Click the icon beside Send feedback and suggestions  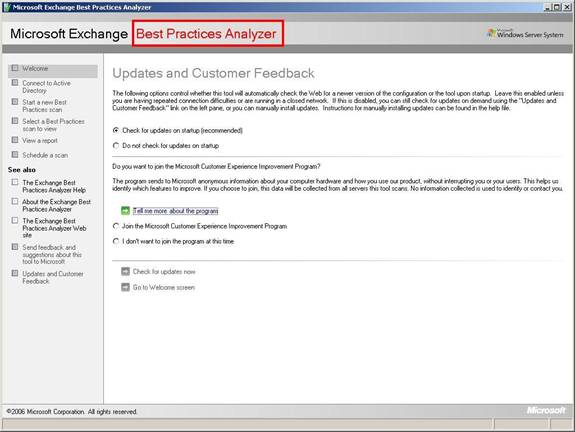pyautogui.click(x=15, y=247)
